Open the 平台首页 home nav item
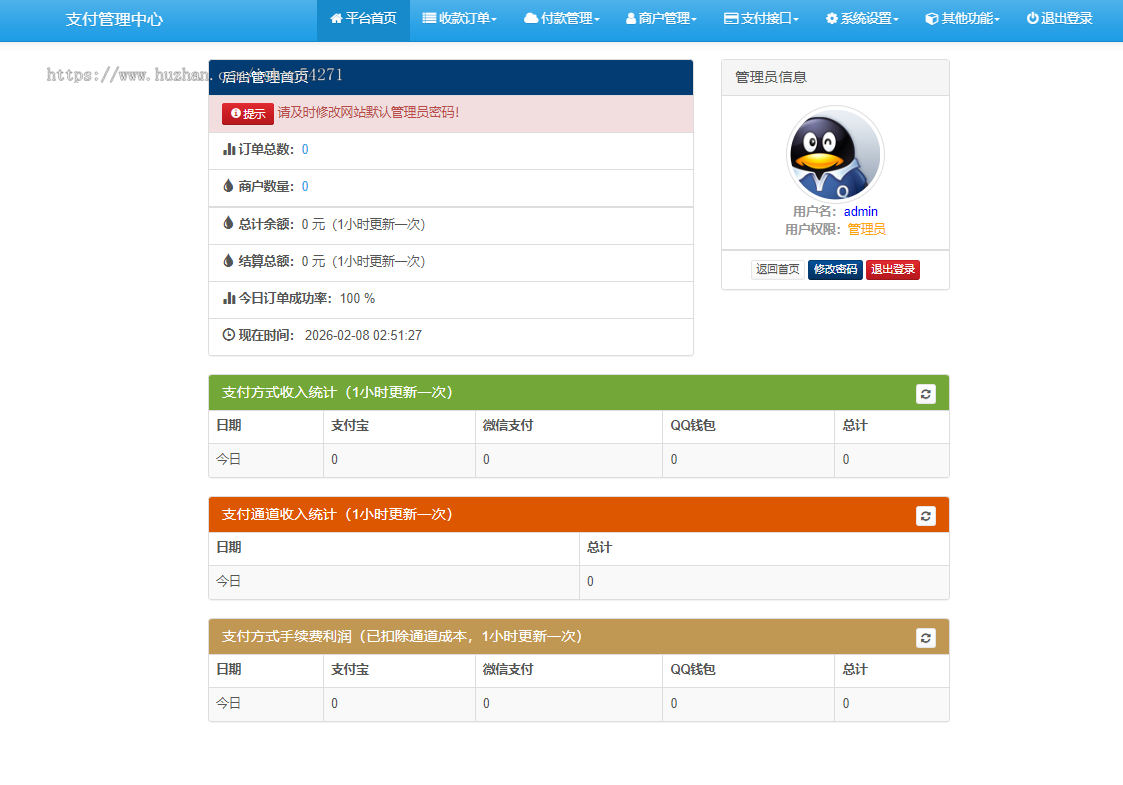Image resolution: width=1123 pixels, height=785 pixels. point(363,19)
